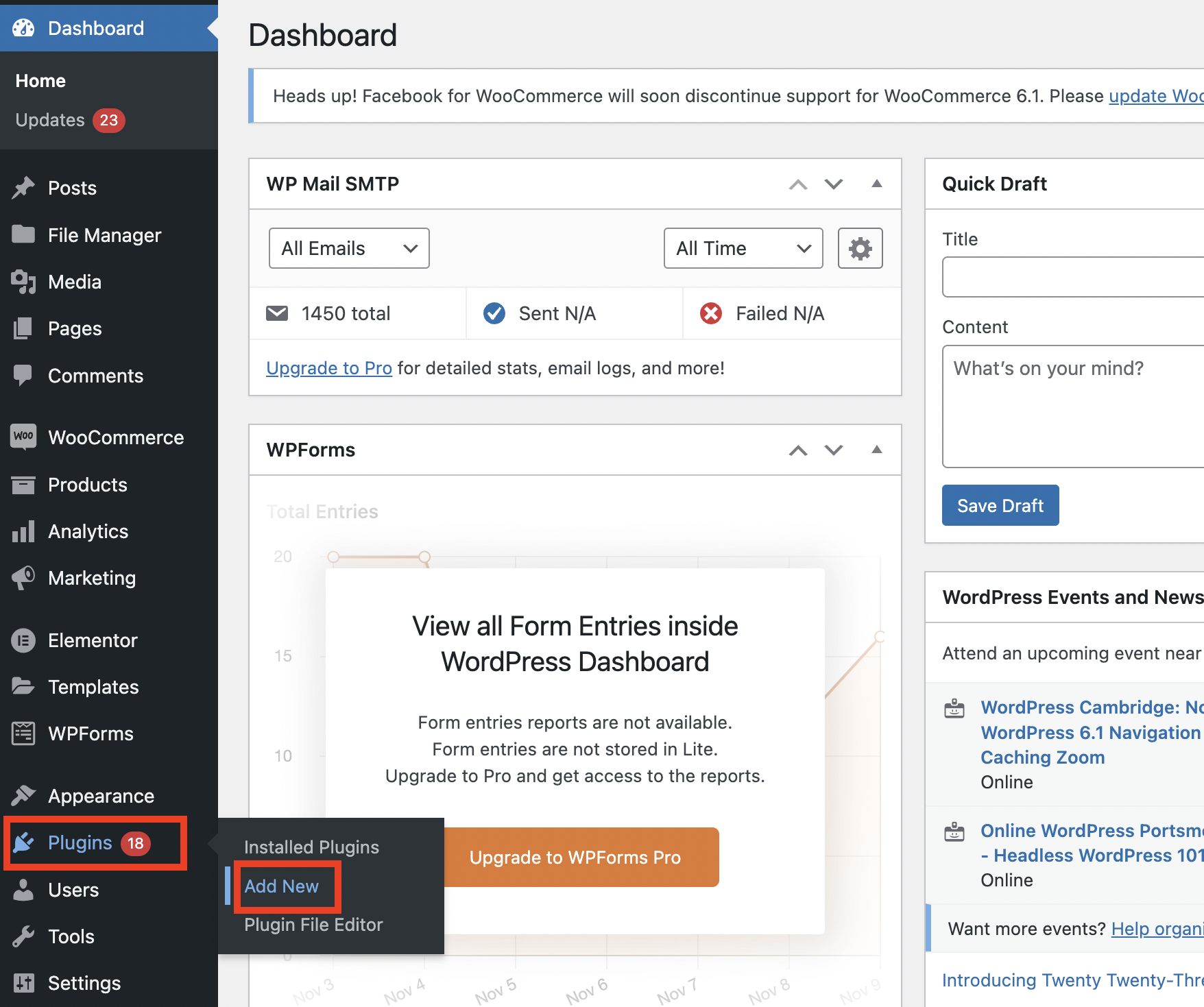Click the WPForms sidebar icon
Image resolution: width=1204 pixels, height=1007 pixels.
pos(23,733)
